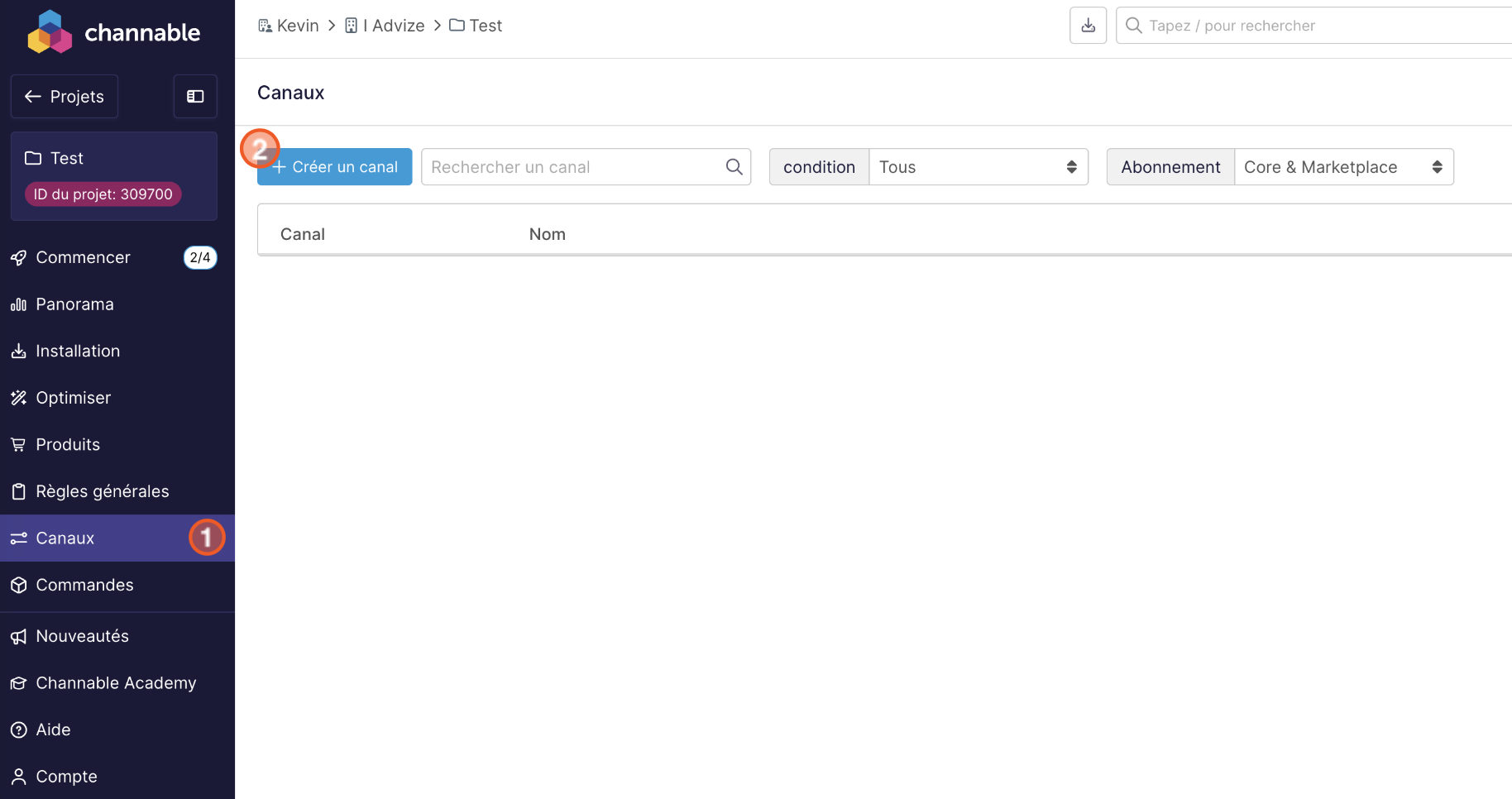Click the magnifier icon in channel search
This screenshot has height=799, width=1512.
[x=734, y=167]
